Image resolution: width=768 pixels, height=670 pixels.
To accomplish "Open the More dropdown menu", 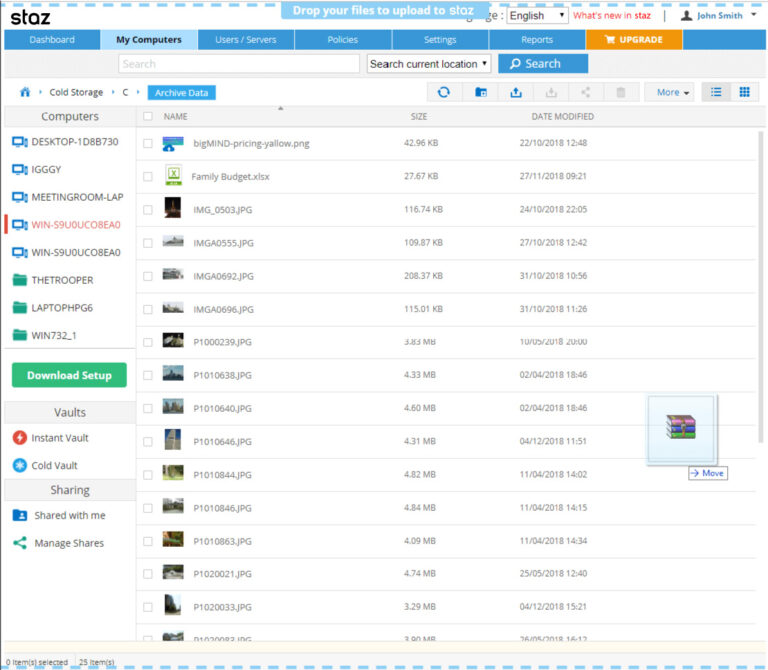I will [x=673, y=92].
